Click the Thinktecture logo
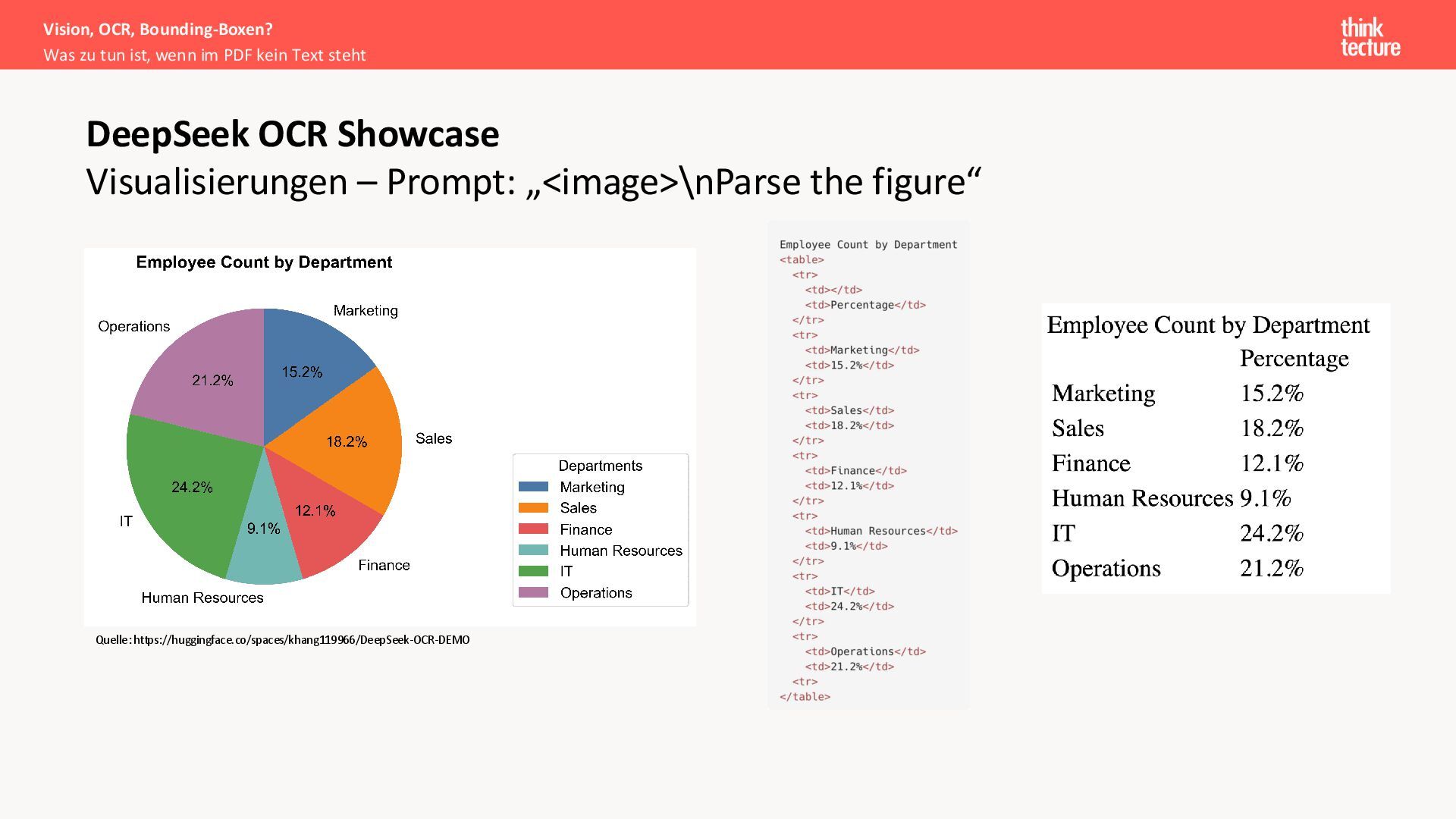 (x=1370, y=38)
